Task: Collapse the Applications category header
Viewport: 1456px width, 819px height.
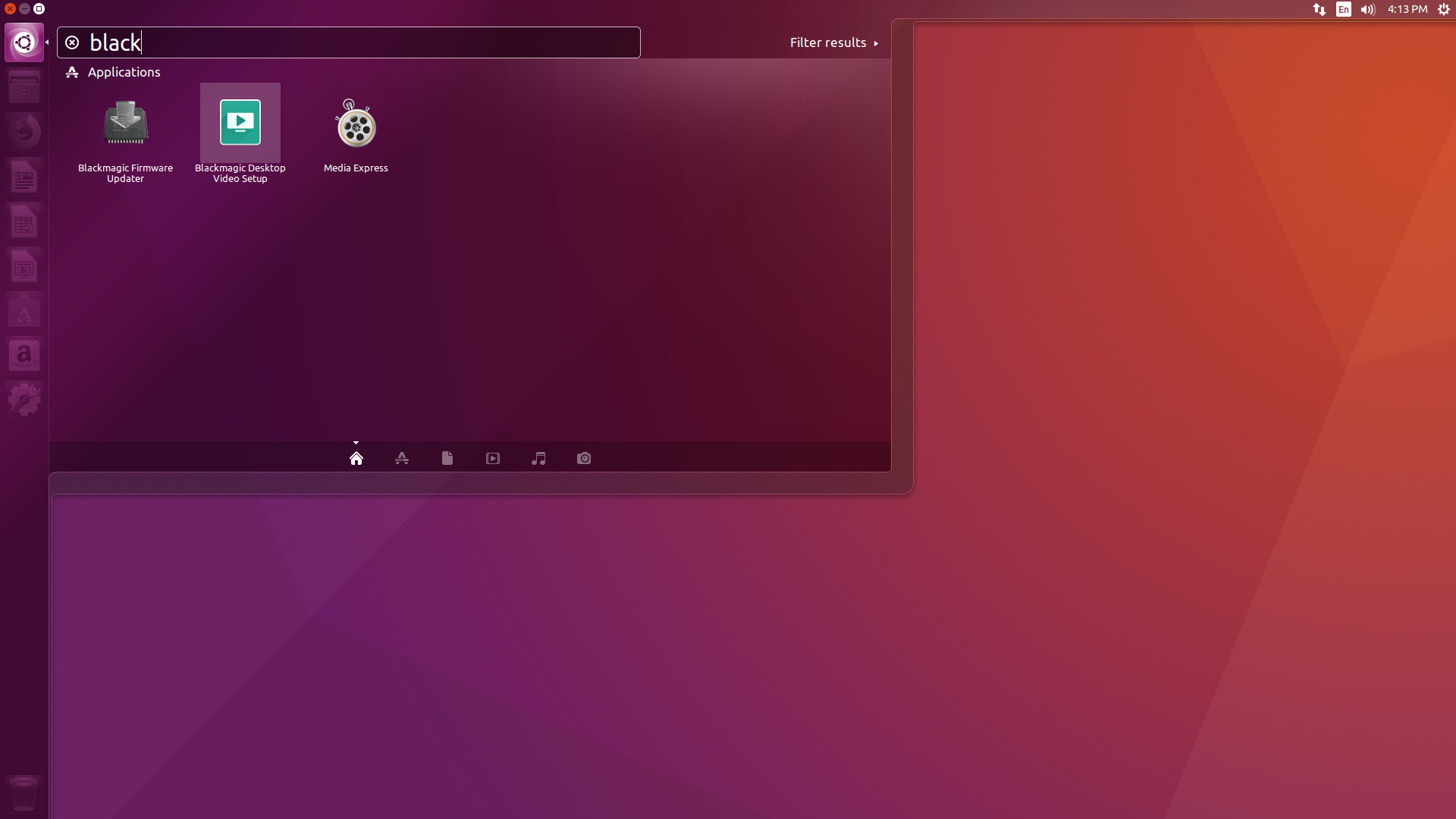Action: (x=124, y=72)
